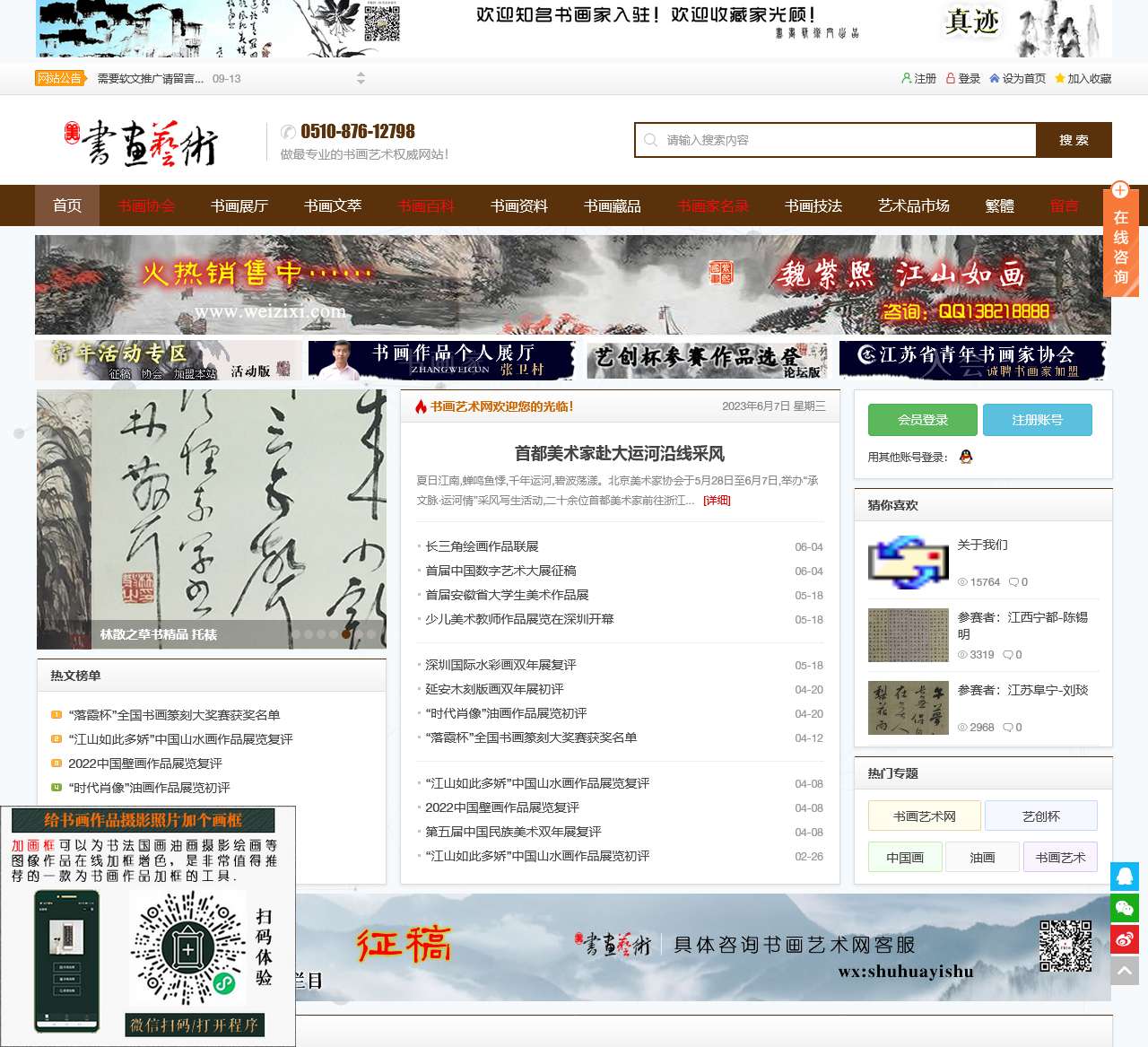Open WeChat floating sidebar icon

[1125, 908]
